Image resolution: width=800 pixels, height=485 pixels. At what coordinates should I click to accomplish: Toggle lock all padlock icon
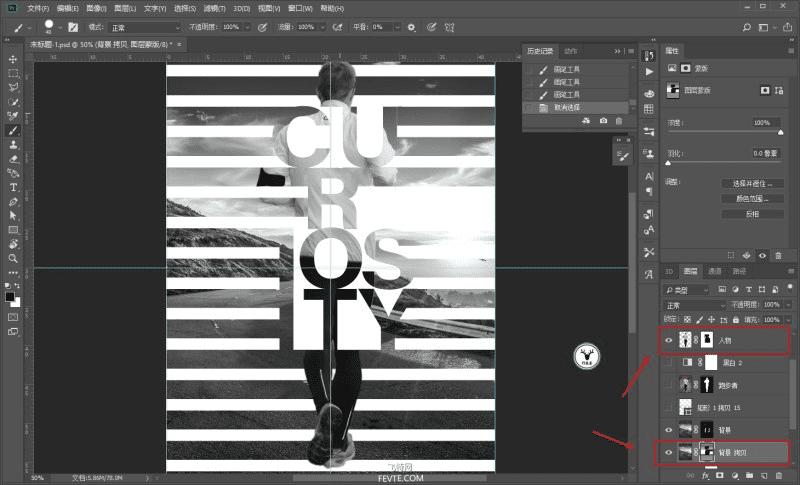point(735,320)
